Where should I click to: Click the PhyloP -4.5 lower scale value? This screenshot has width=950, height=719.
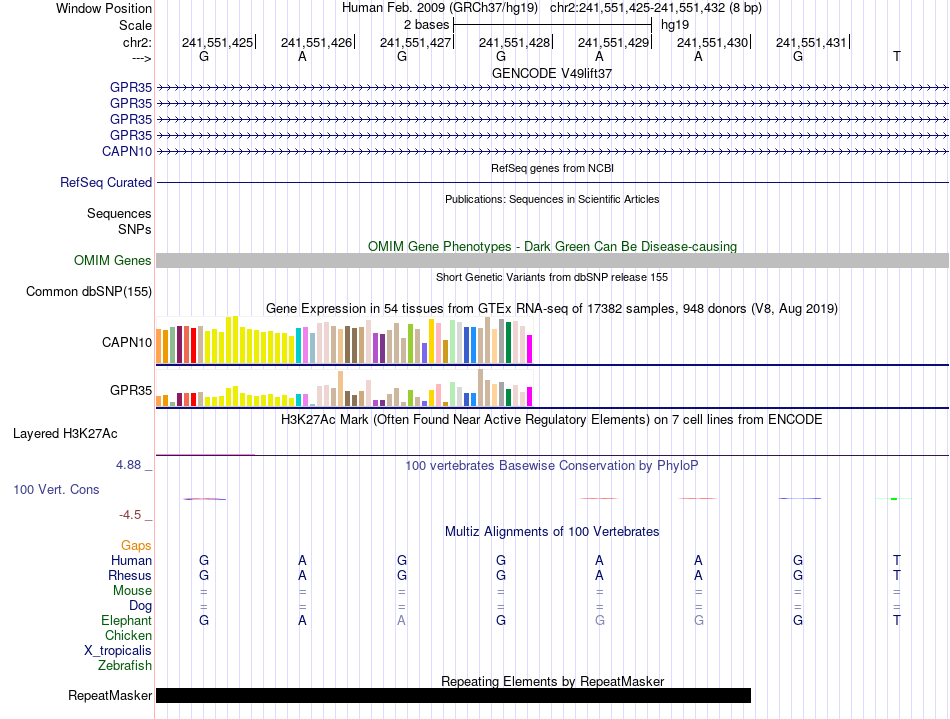(130, 515)
